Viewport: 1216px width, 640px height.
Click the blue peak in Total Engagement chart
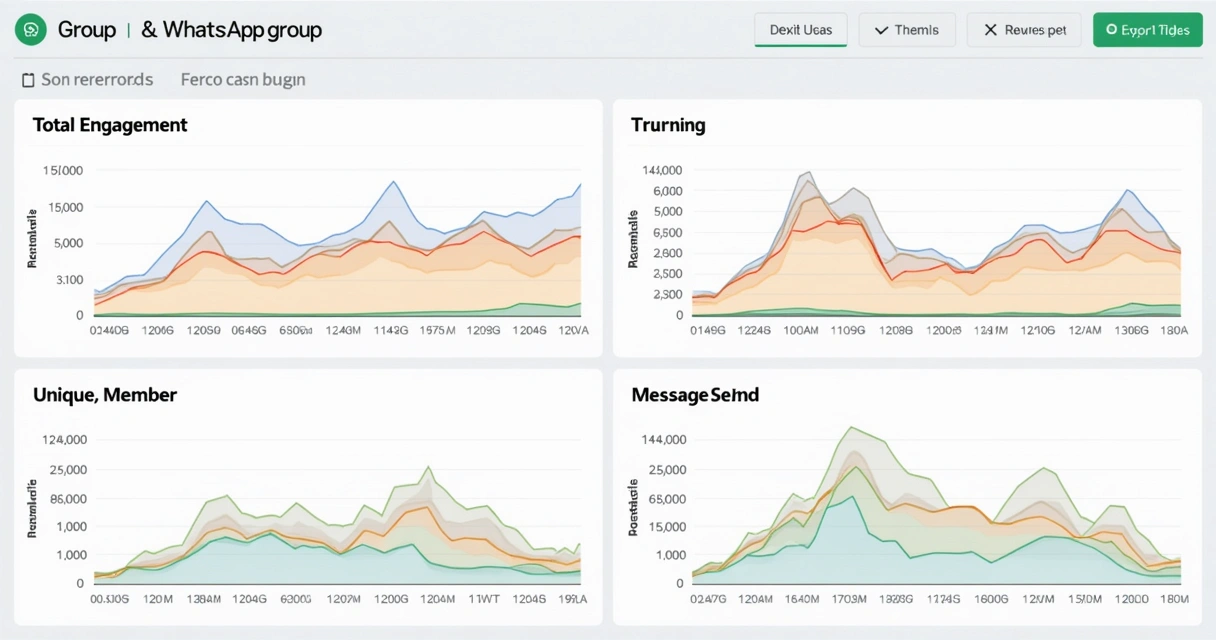(x=393, y=182)
